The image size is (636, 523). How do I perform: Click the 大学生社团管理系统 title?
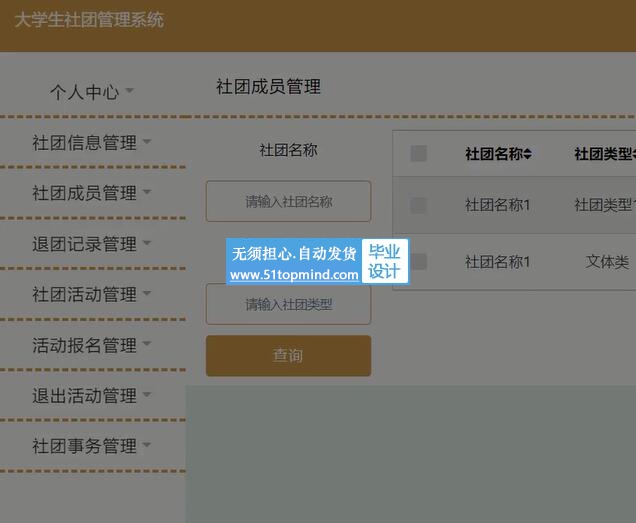(89, 20)
